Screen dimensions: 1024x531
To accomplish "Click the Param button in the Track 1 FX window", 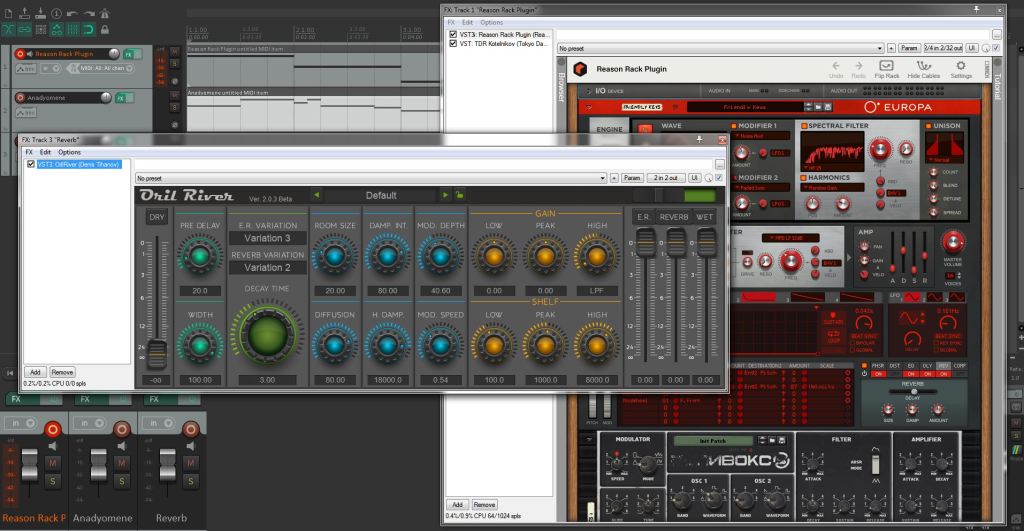I will coord(909,47).
